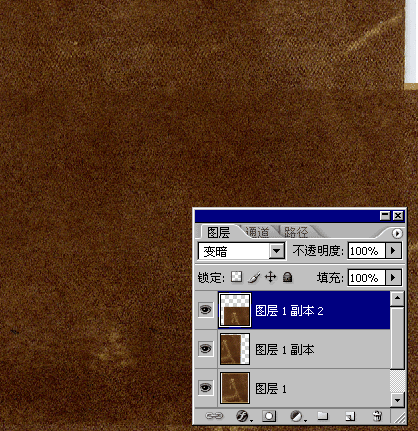Click the delete layer trash icon

click(x=377, y=416)
